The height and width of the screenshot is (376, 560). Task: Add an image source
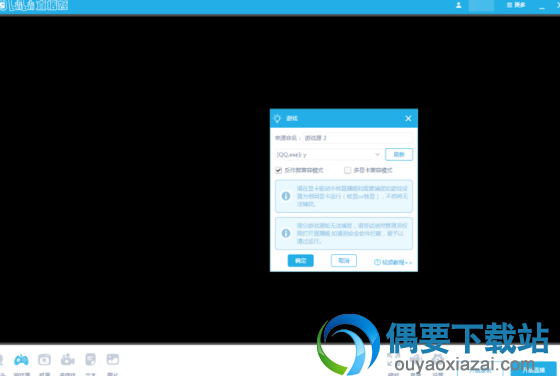click(112, 360)
